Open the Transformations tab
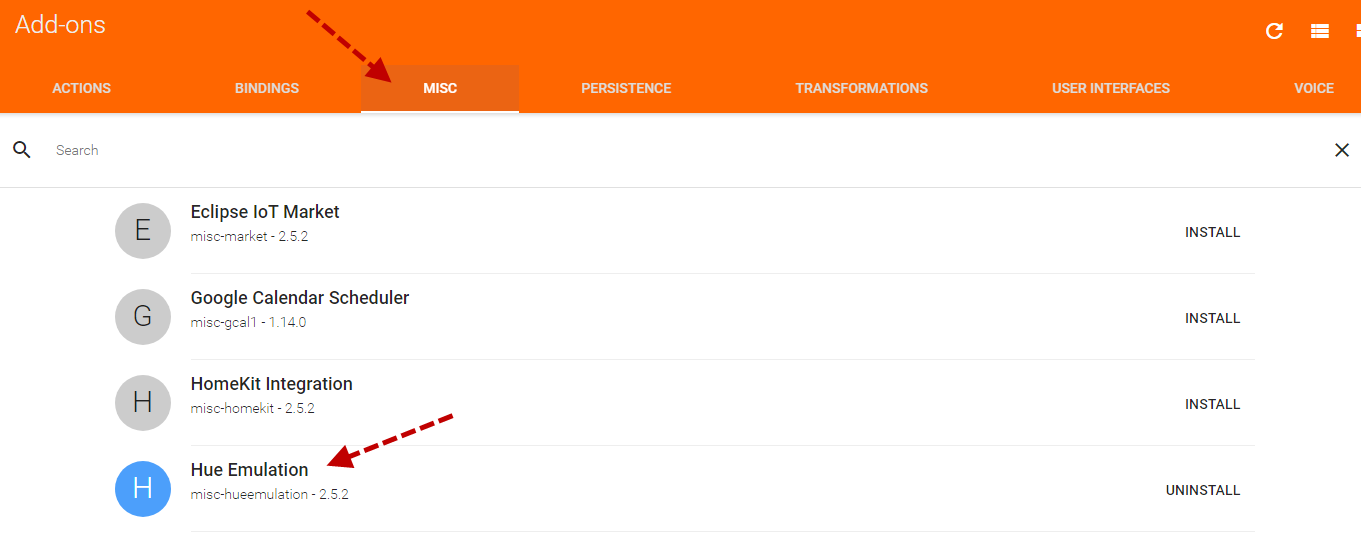Viewport: 1361px width, 537px height. point(862,88)
